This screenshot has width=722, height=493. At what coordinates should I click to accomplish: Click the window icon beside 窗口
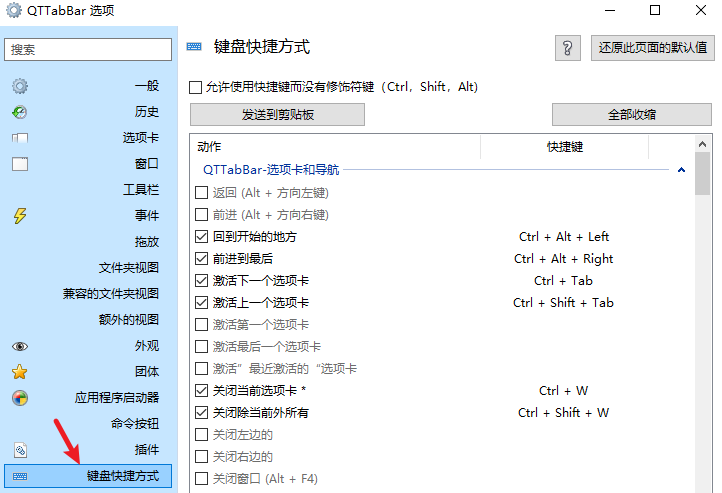[20, 164]
